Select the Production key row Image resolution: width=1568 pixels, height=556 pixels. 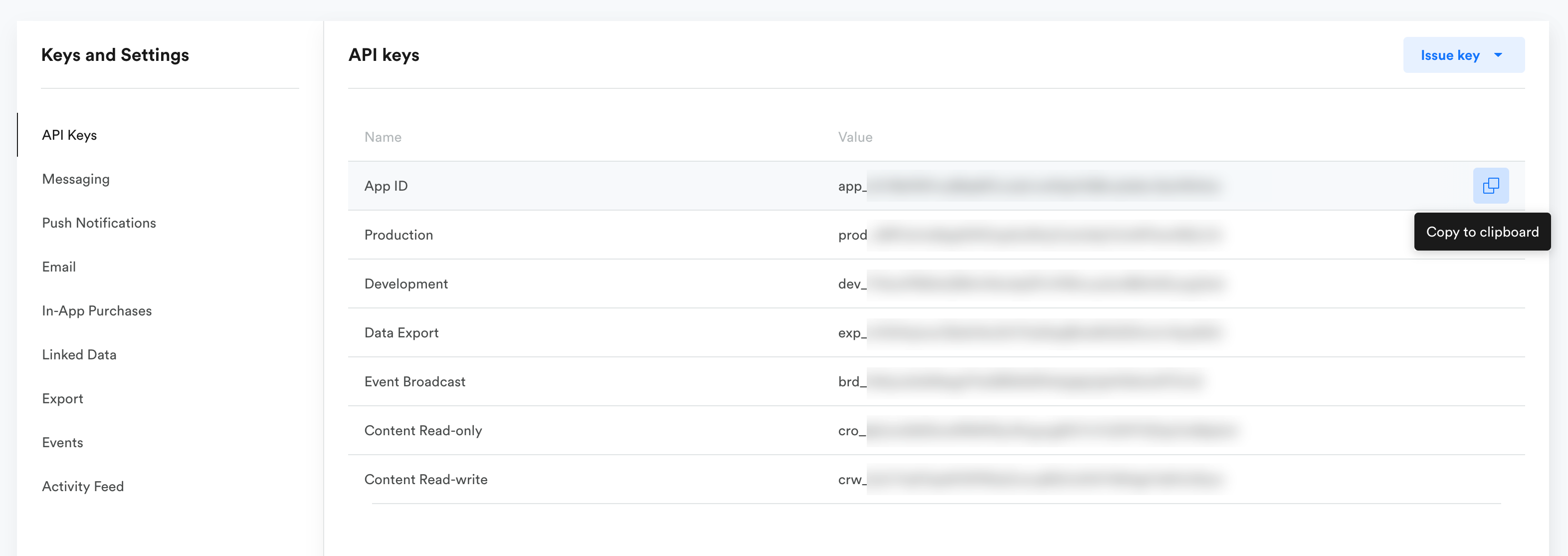[x=398, y=235]
